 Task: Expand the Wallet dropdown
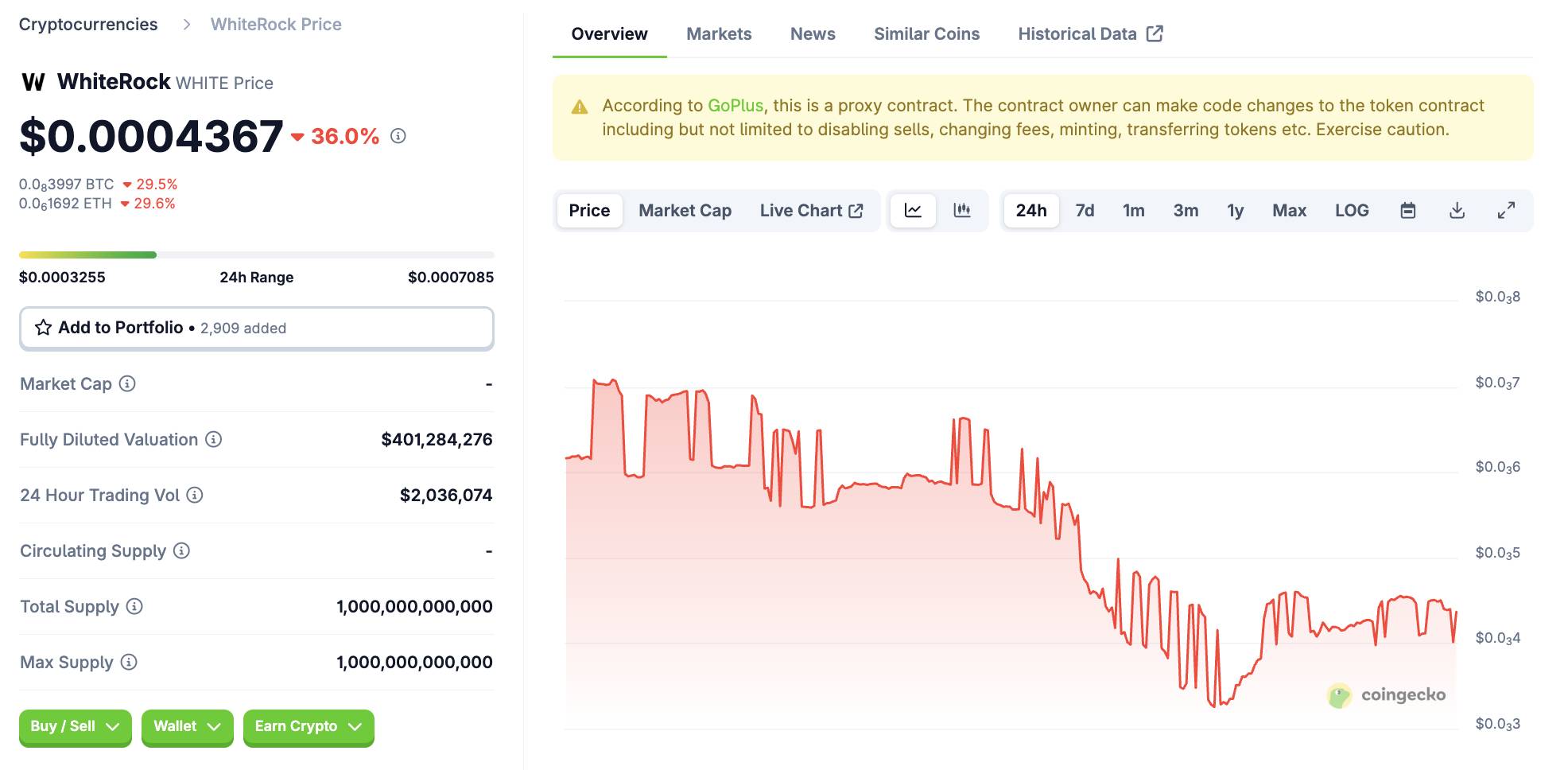coord(187,727)
